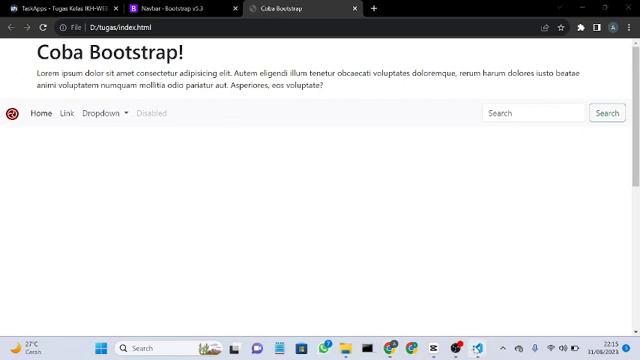Screen dimensions: 640x360
Task: Click the battery tray icon
Action: pyautogui.click(x=575, y=348)
